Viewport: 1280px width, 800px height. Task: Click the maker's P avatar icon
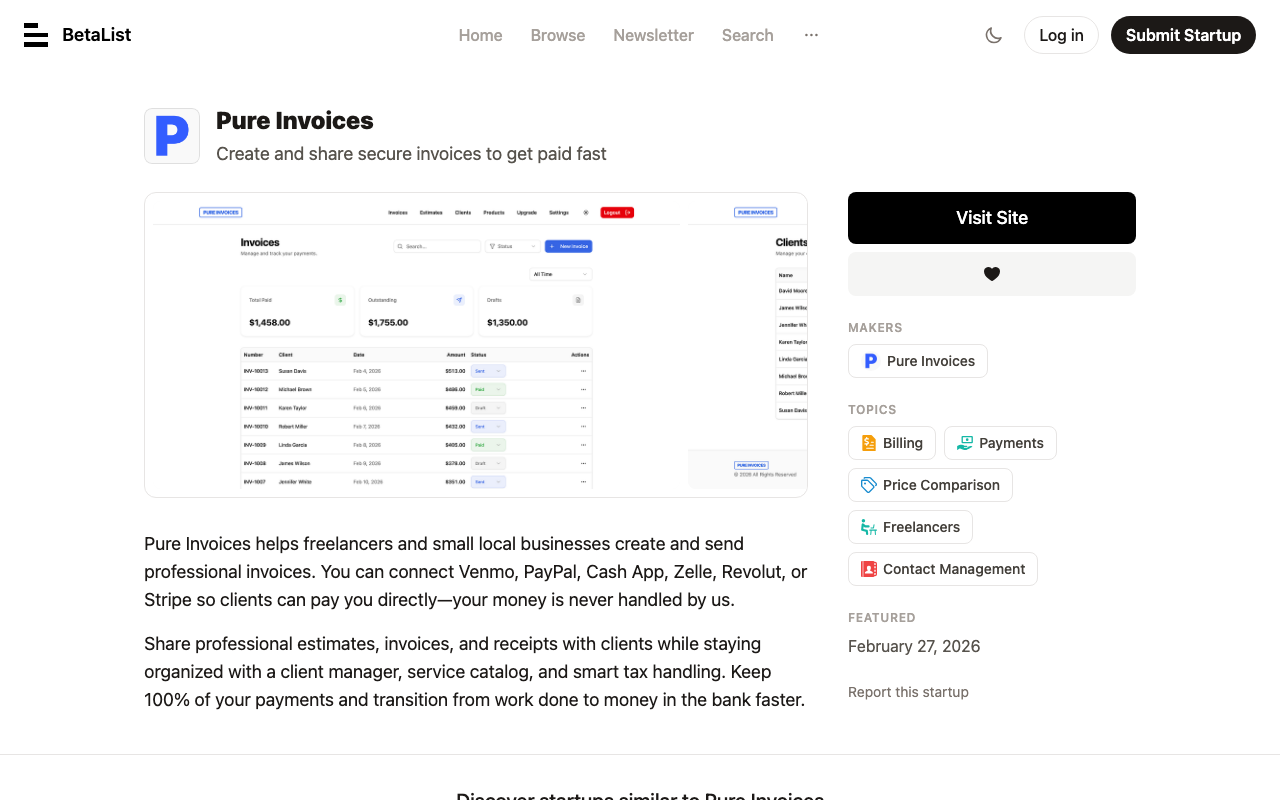coord(870,361)
